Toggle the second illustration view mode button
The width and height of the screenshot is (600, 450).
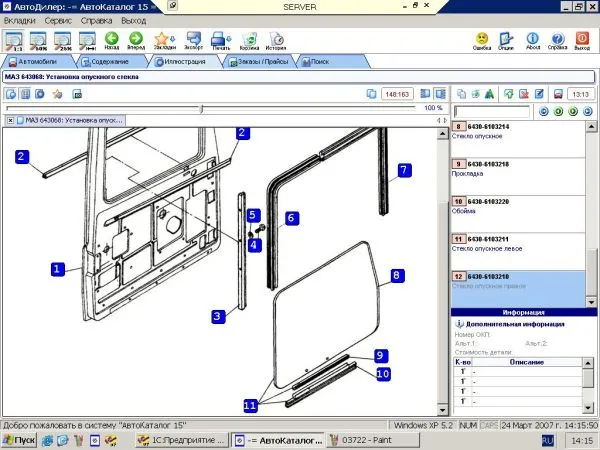[25, 94]
